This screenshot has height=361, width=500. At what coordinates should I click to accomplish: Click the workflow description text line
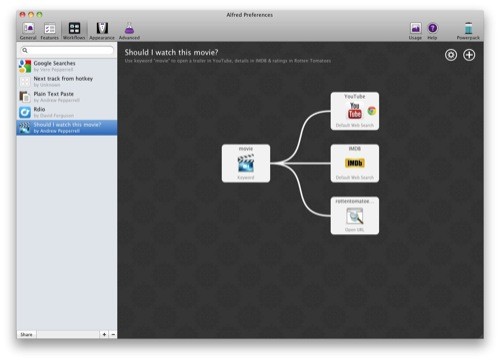[x=228, y=61]
